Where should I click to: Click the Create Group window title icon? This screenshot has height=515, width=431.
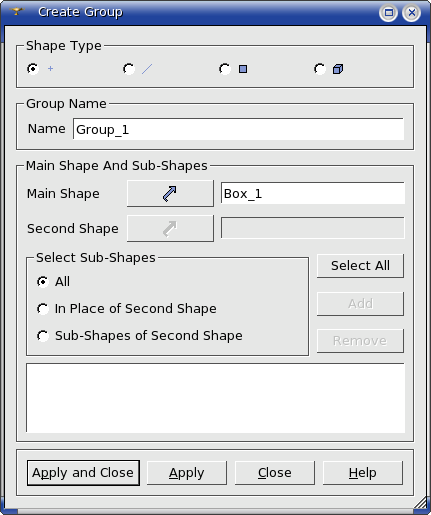pos(16,12)
